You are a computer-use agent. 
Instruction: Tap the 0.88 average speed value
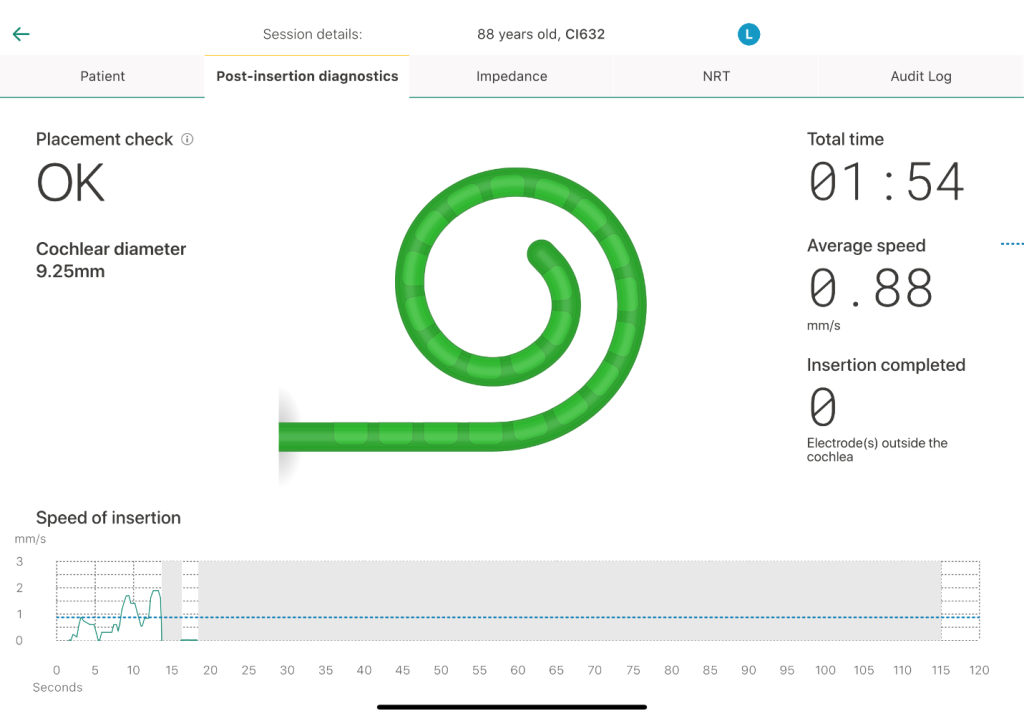(870, 288)
